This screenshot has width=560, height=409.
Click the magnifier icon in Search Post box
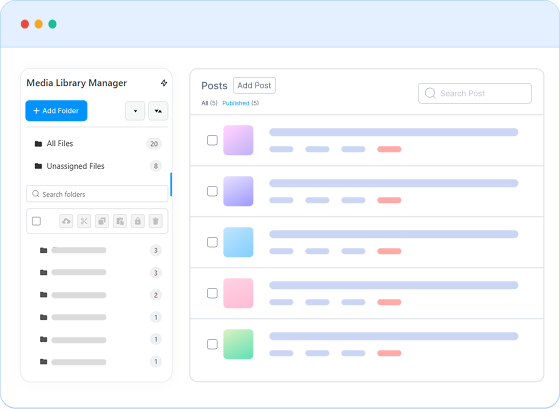pos(430,93)
